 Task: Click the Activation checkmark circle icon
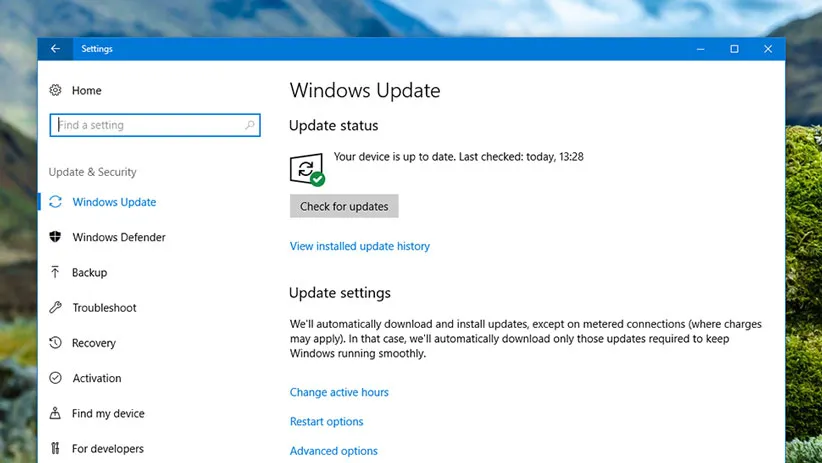(56, 378)
